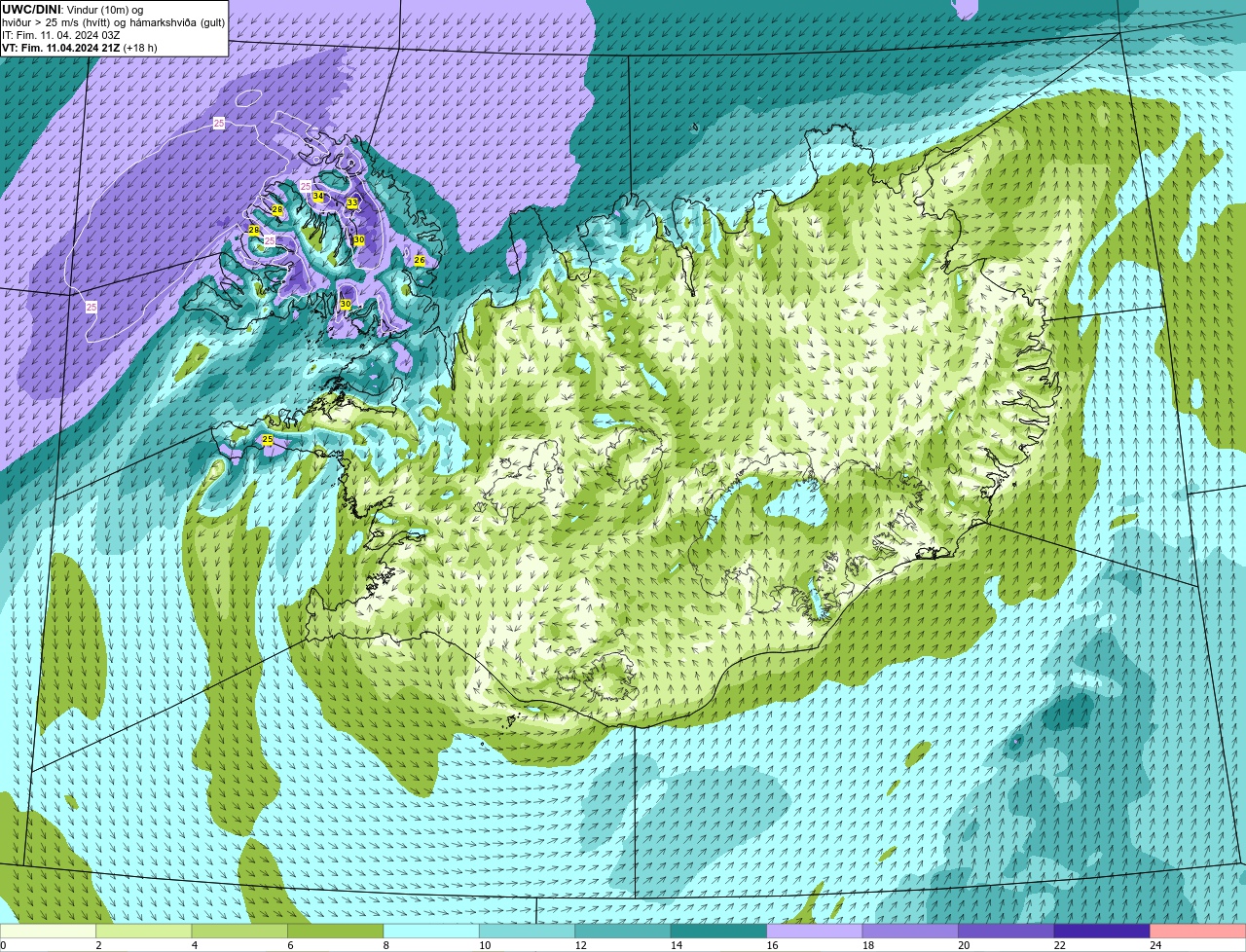Click the valid time 'VT: Fim. 11.04.2024 21Z (+18 h)'
The width and height of the screenshot is (1246, 952).
(80, 48)
